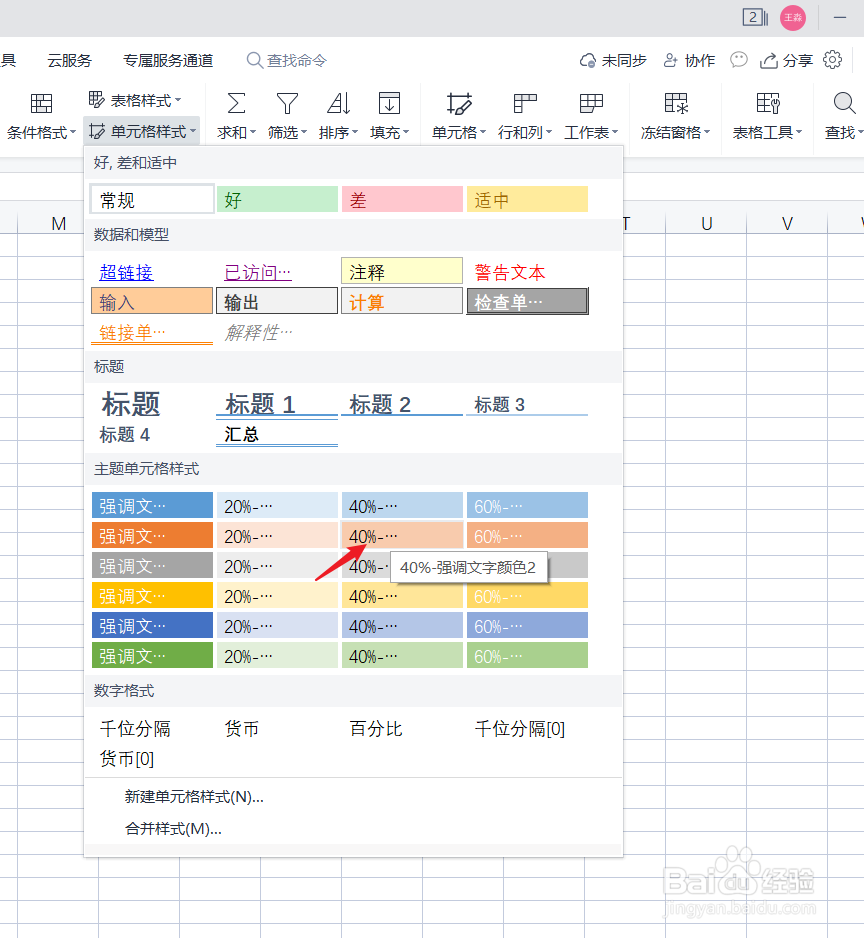The image size is (864, 938).
Task: Expand the 筛选 dropdown
Action: 304,132
